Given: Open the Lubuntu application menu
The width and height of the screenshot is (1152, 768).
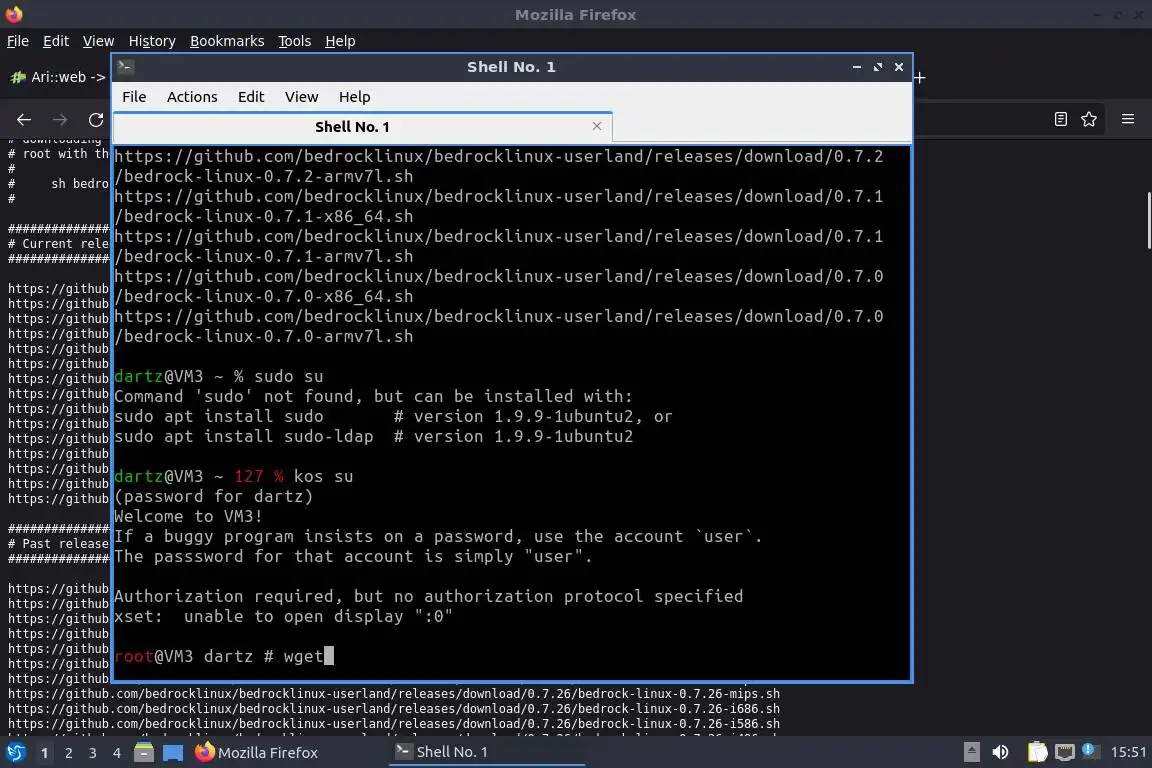Looking at the screenshot, I should point(15,753).
